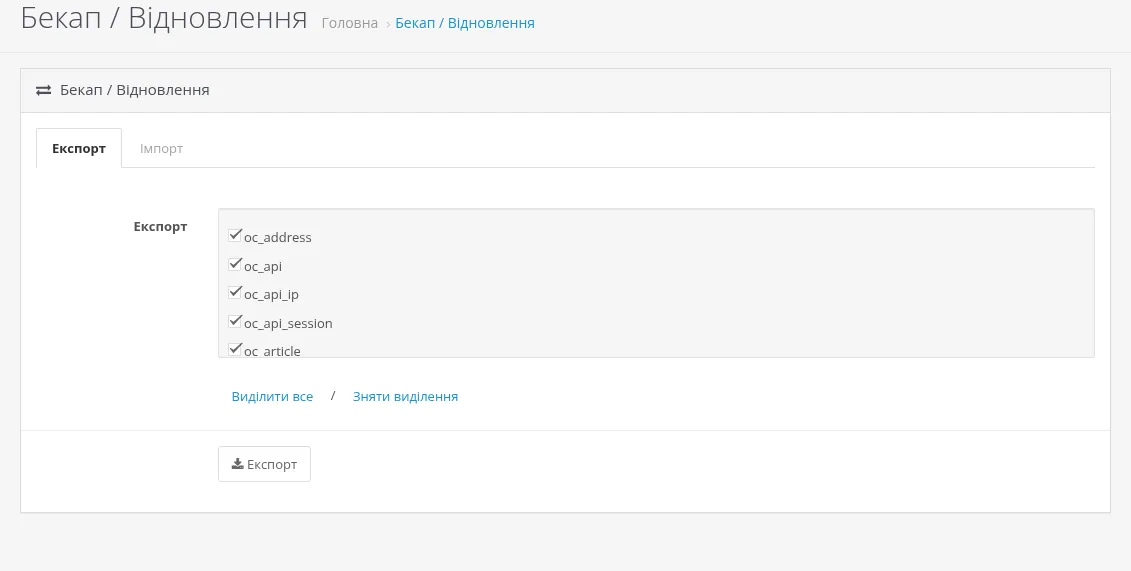Uncheck the oc_api table checkbox

pos(234,264)
